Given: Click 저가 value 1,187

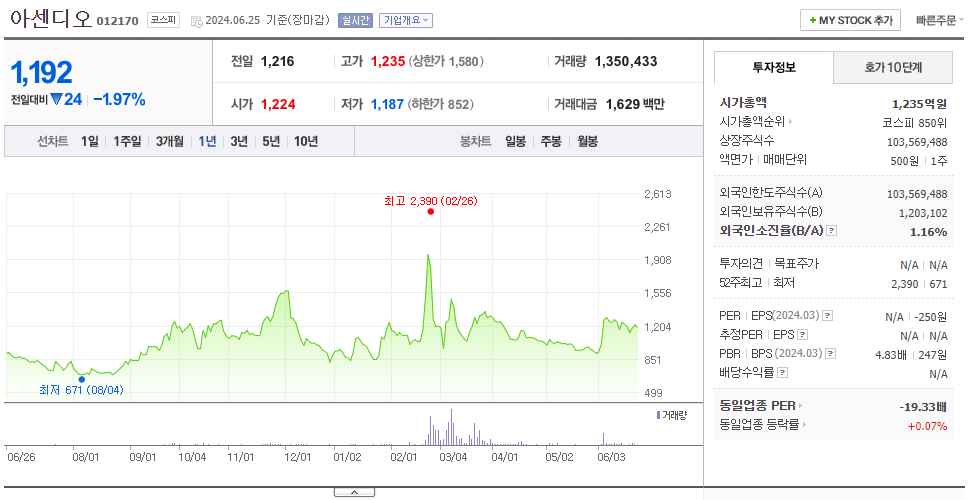Looking at the screenshot, I should (387, 104).
